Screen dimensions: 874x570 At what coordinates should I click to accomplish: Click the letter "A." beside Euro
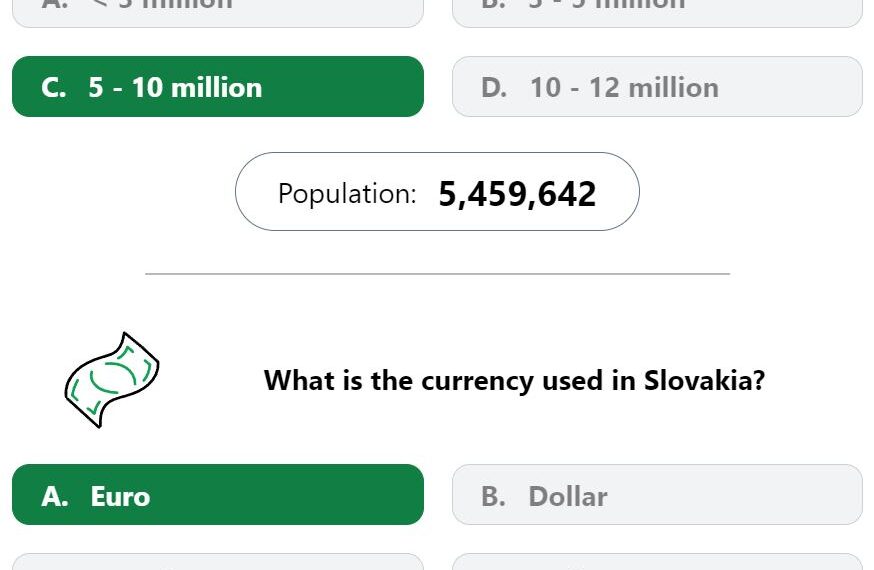click(55, 496)
